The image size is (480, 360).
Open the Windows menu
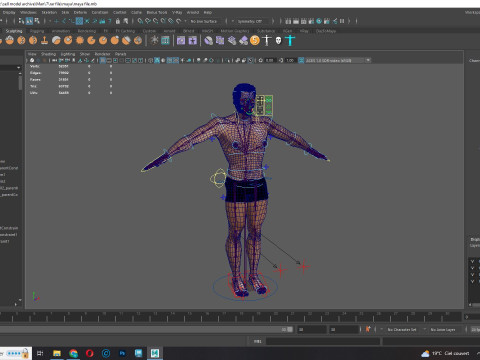(x=28, y=12)
